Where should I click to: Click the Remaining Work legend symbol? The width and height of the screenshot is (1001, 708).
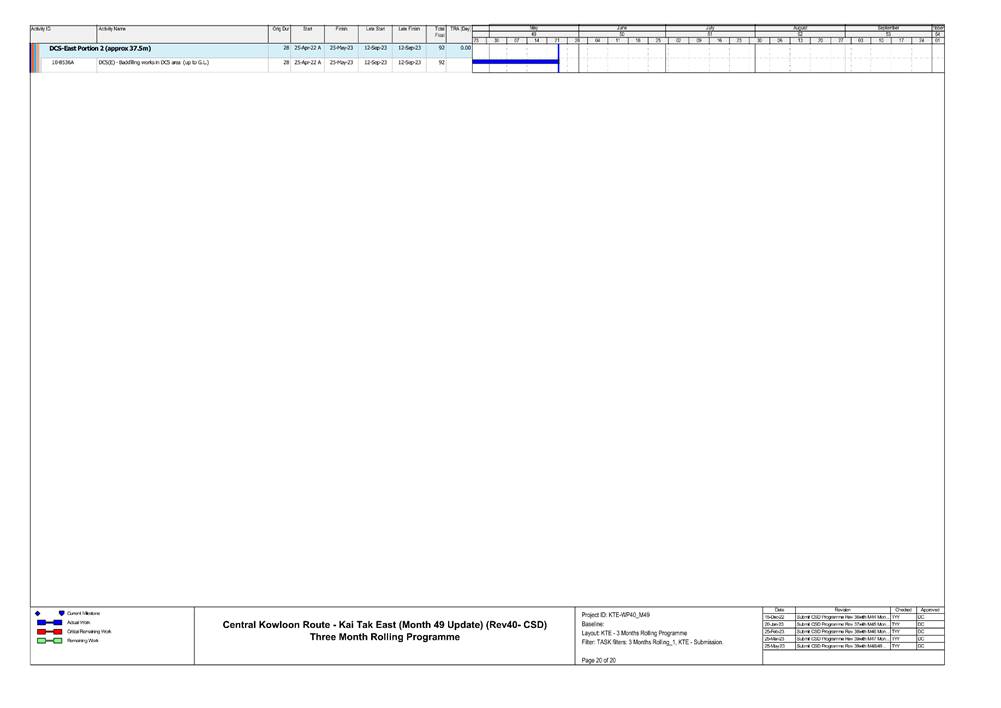[x=48, y=640]
